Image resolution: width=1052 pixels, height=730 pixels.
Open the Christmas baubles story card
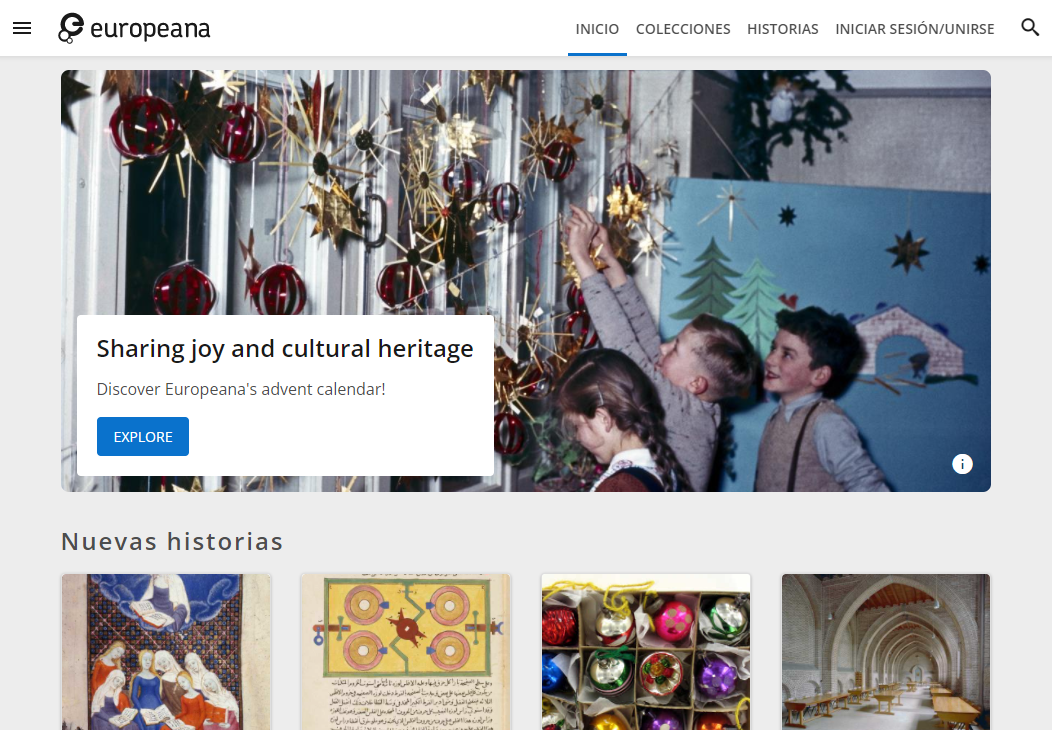click(646, 651)
